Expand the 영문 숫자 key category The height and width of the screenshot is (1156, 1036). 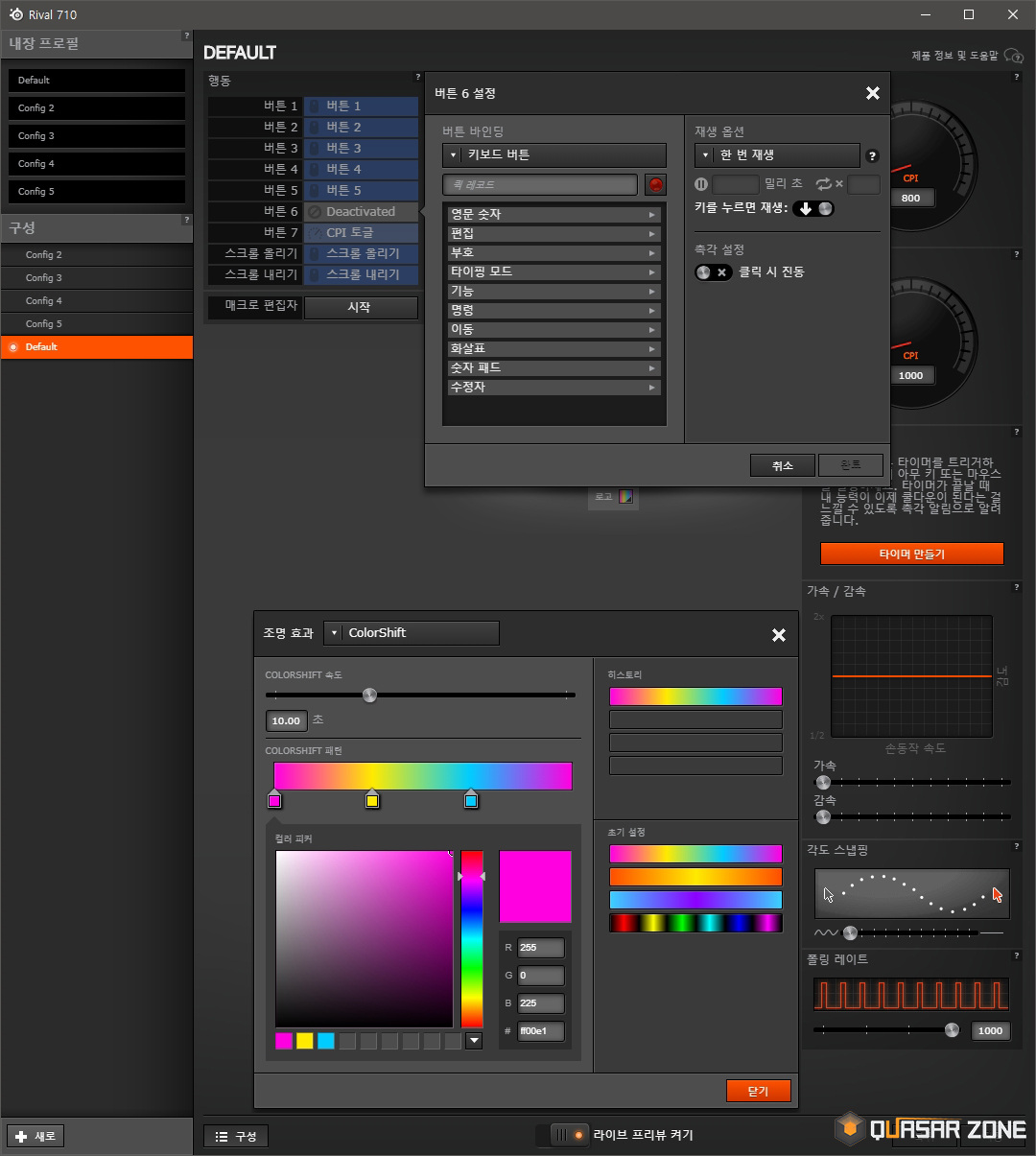click(x=554, y=214)
